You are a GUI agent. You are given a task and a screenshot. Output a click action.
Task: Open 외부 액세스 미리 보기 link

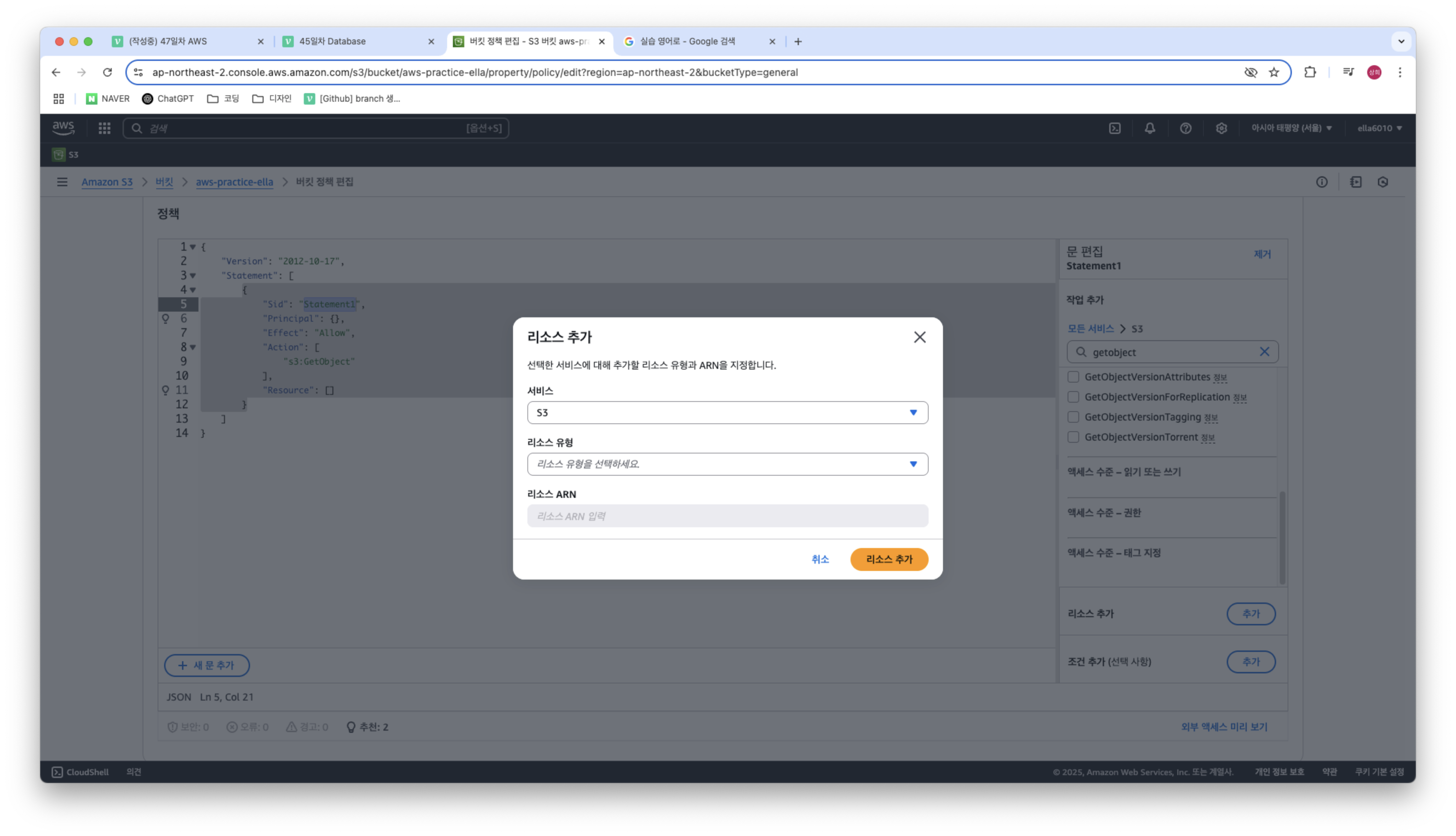coord(1223,727)
